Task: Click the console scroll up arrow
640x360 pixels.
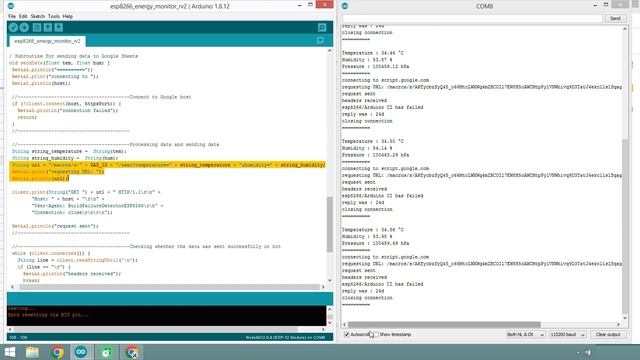Action: [x=330, y=309]
